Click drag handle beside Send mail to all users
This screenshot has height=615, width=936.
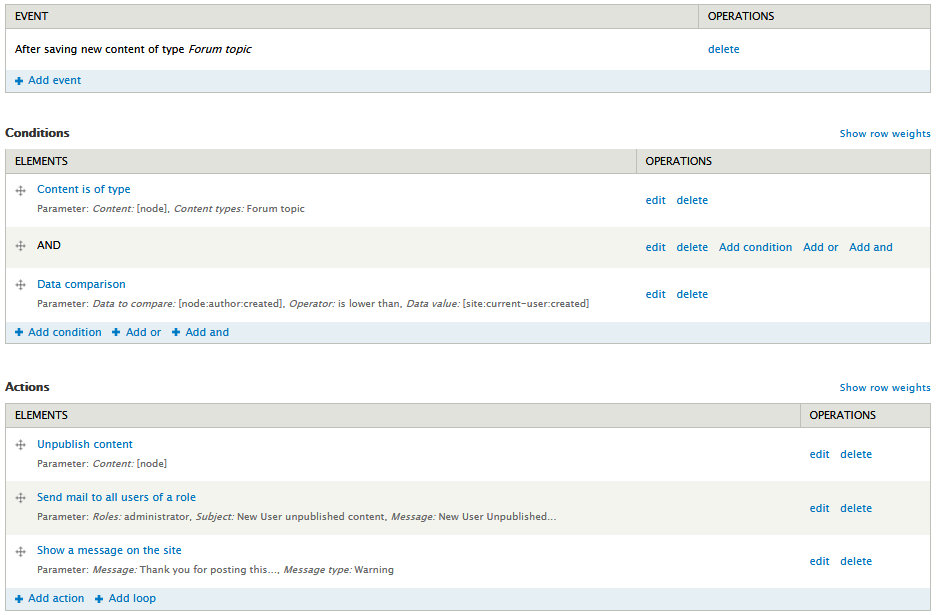click(20, 498)
